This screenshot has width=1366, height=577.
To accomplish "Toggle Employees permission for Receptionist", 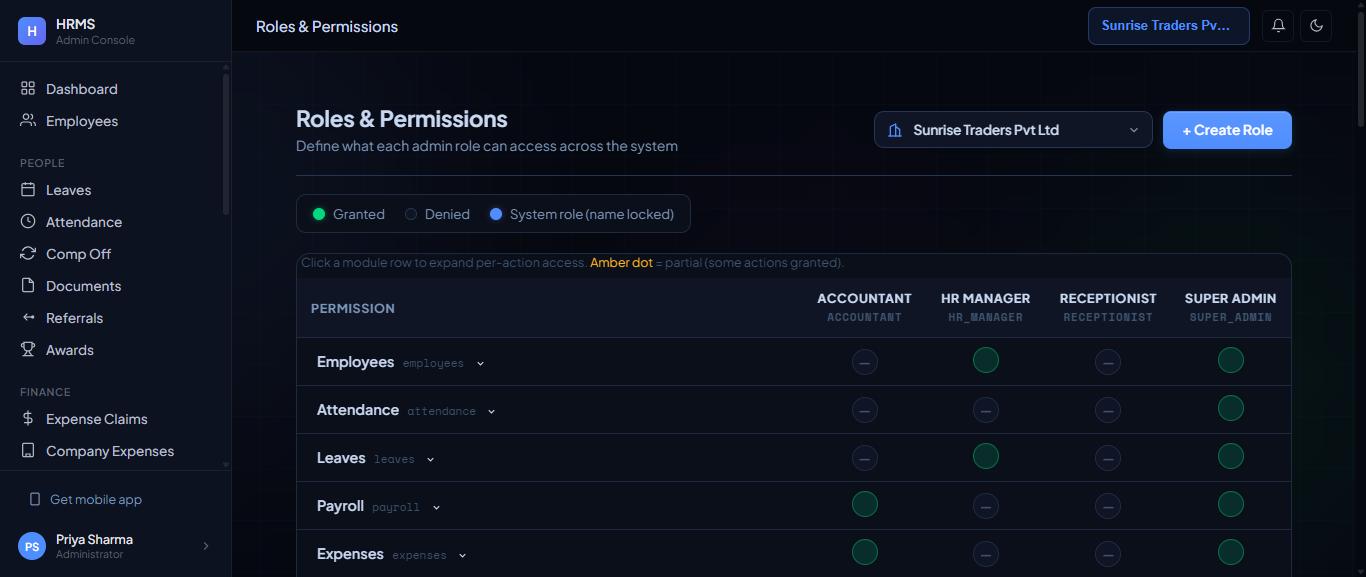I will click(1108, 362).
